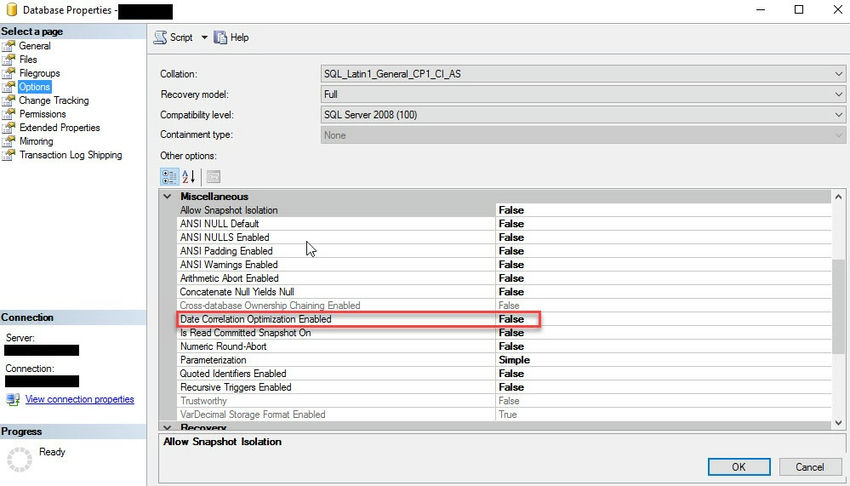The image size is (850, 486).
Task: Click the Help toolbar icon
Action: point(220,37)
